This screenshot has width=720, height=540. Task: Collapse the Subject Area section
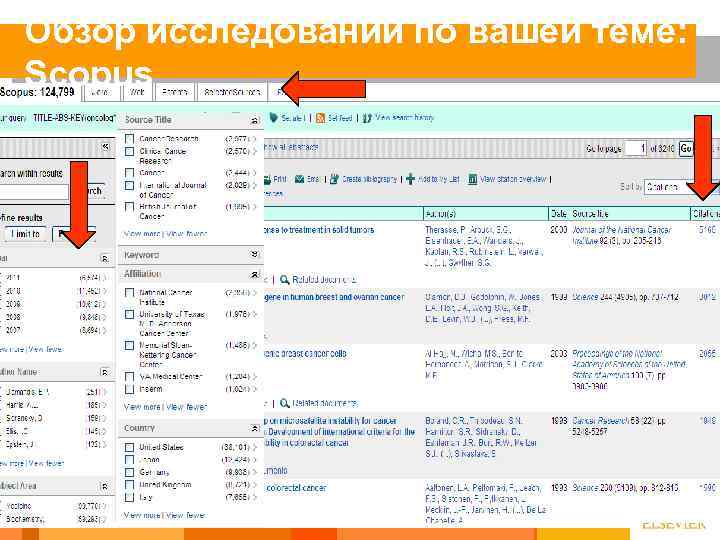[x=105, y=486]
